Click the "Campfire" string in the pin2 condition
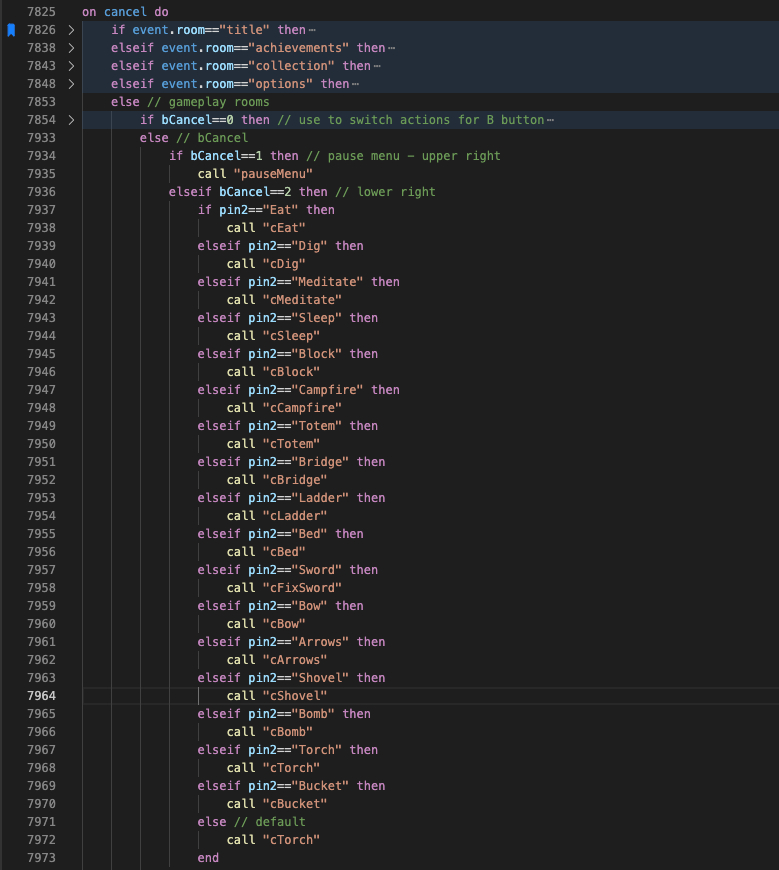 [x=328, y=390]
